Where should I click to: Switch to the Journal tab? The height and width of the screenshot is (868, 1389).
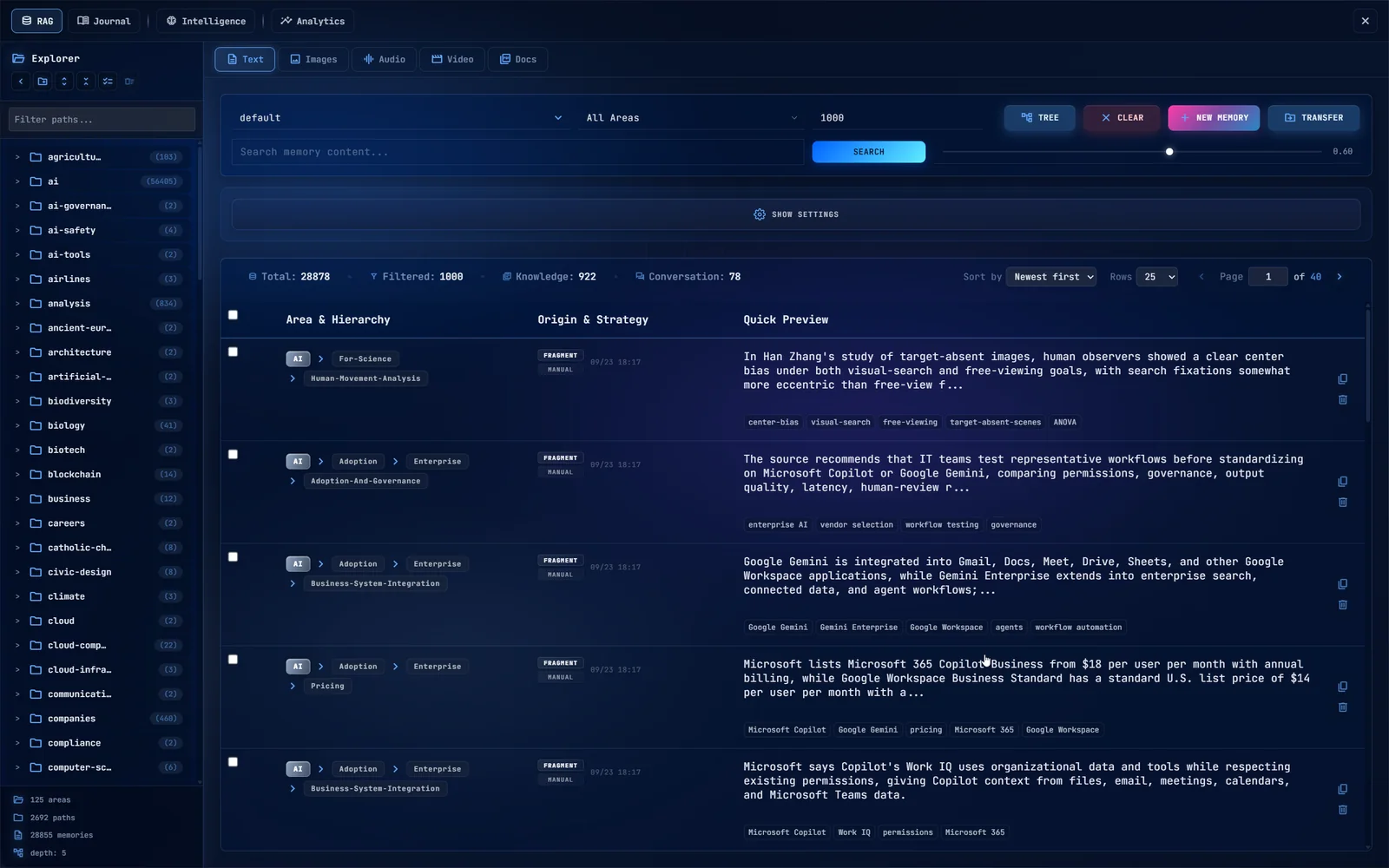(104, 21)
